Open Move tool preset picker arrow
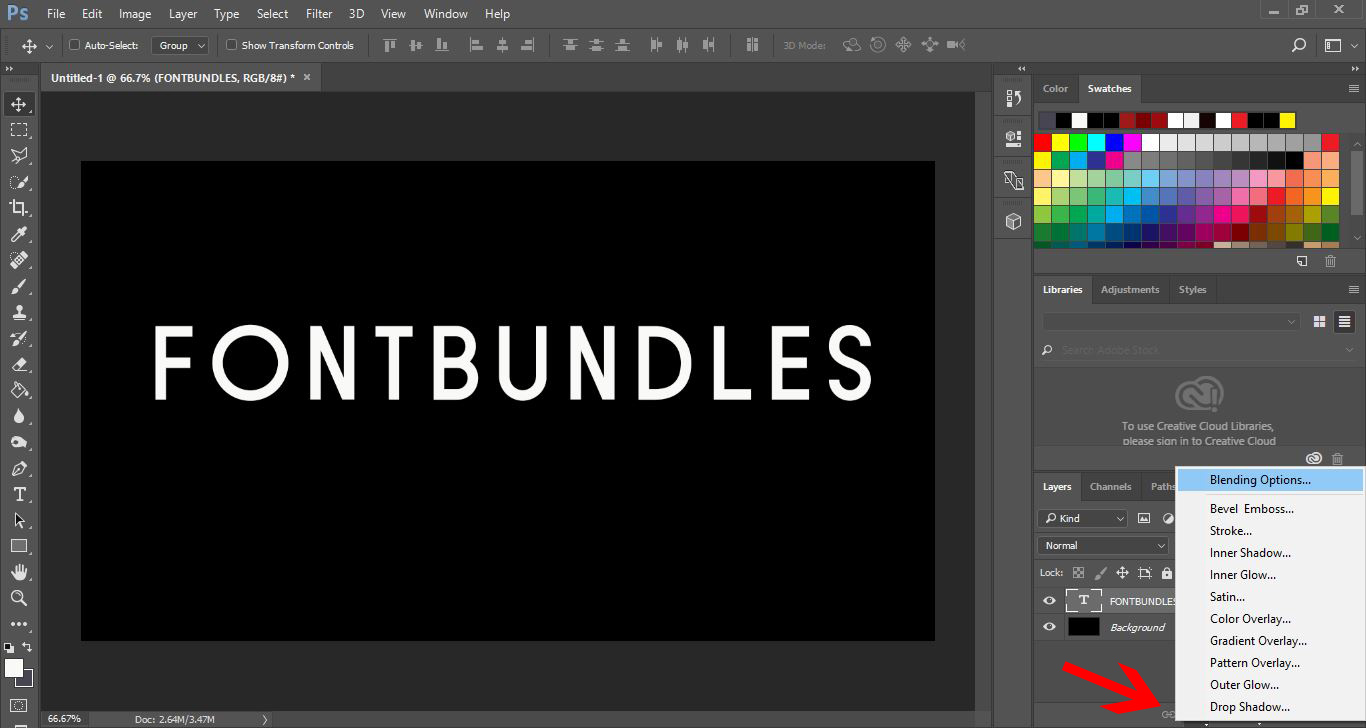This screenshot has width=1366, height=728. [x=47, y=46]
